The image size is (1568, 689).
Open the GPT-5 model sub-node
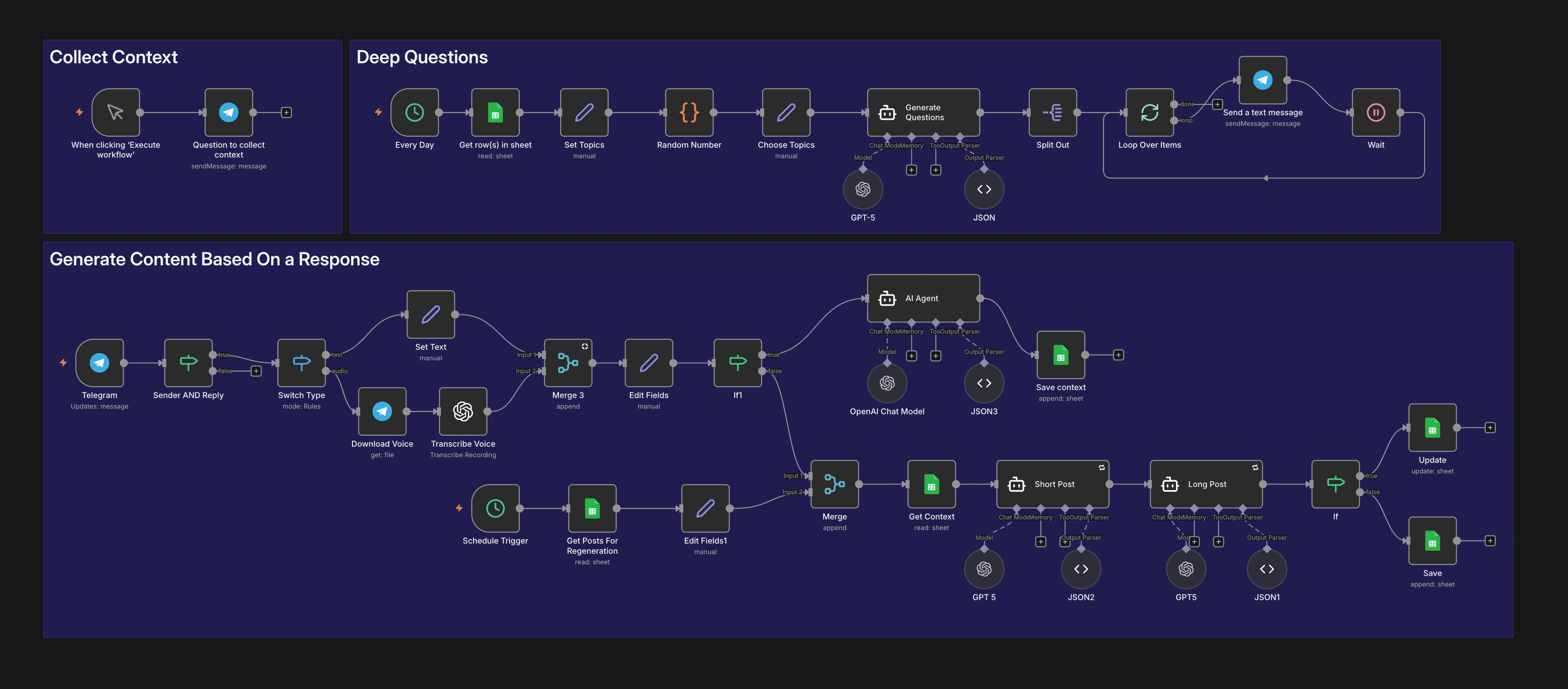pos(862,189)
